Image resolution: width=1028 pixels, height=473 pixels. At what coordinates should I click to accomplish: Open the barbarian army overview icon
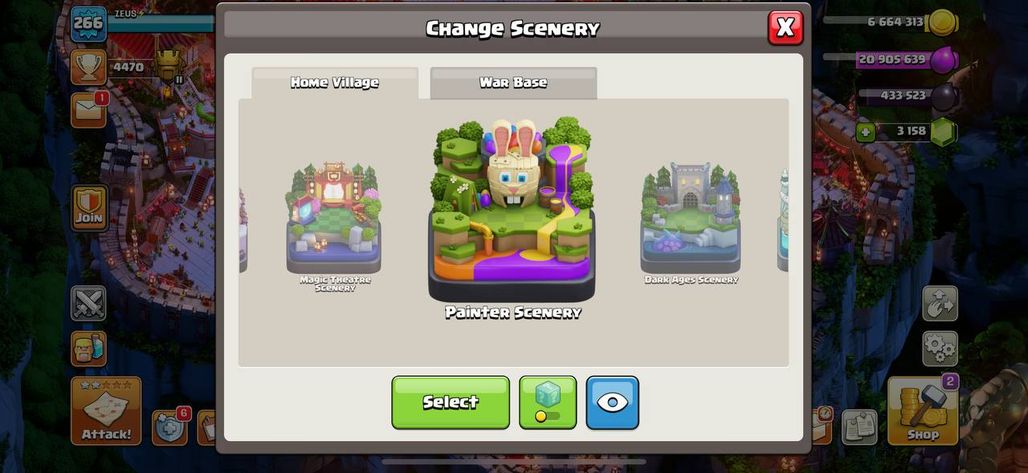[89, 348]
